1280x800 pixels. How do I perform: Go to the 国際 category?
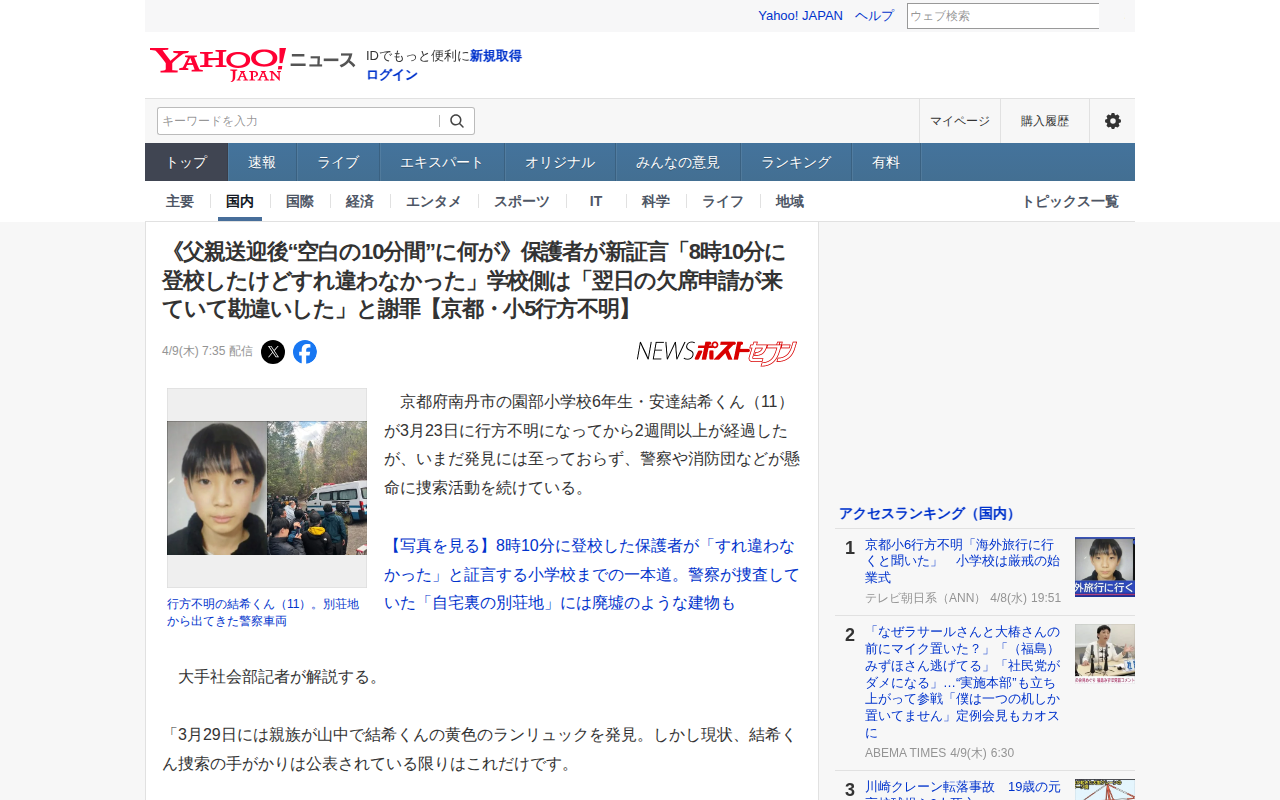coord(300,201)
